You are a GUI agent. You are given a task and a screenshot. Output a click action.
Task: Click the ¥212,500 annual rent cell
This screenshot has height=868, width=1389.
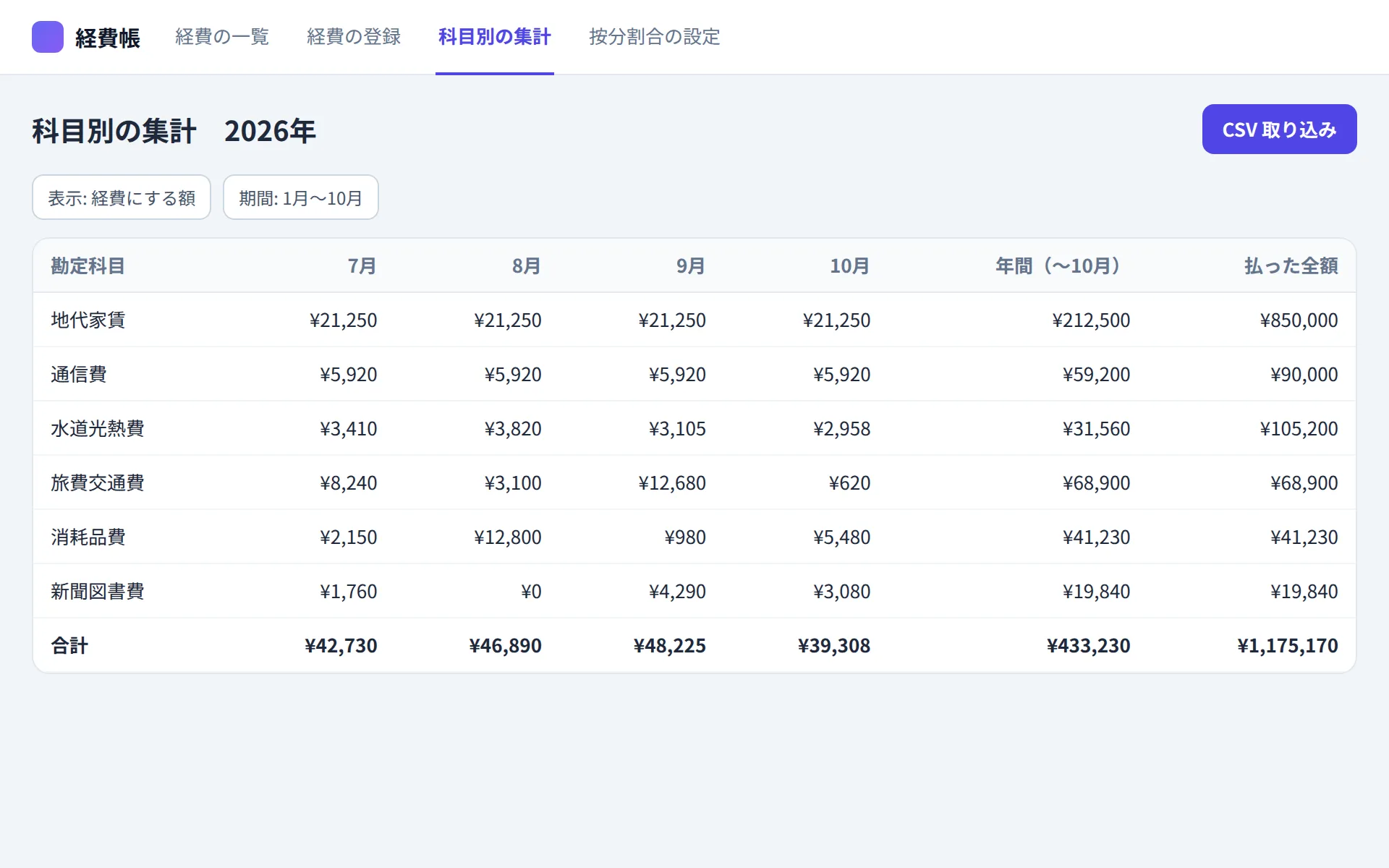(x=1091, y=320)
